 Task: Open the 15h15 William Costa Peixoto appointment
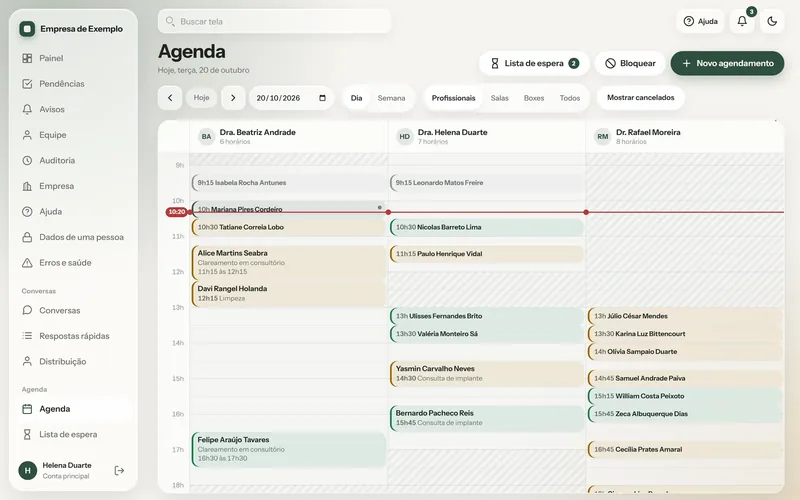685,396
